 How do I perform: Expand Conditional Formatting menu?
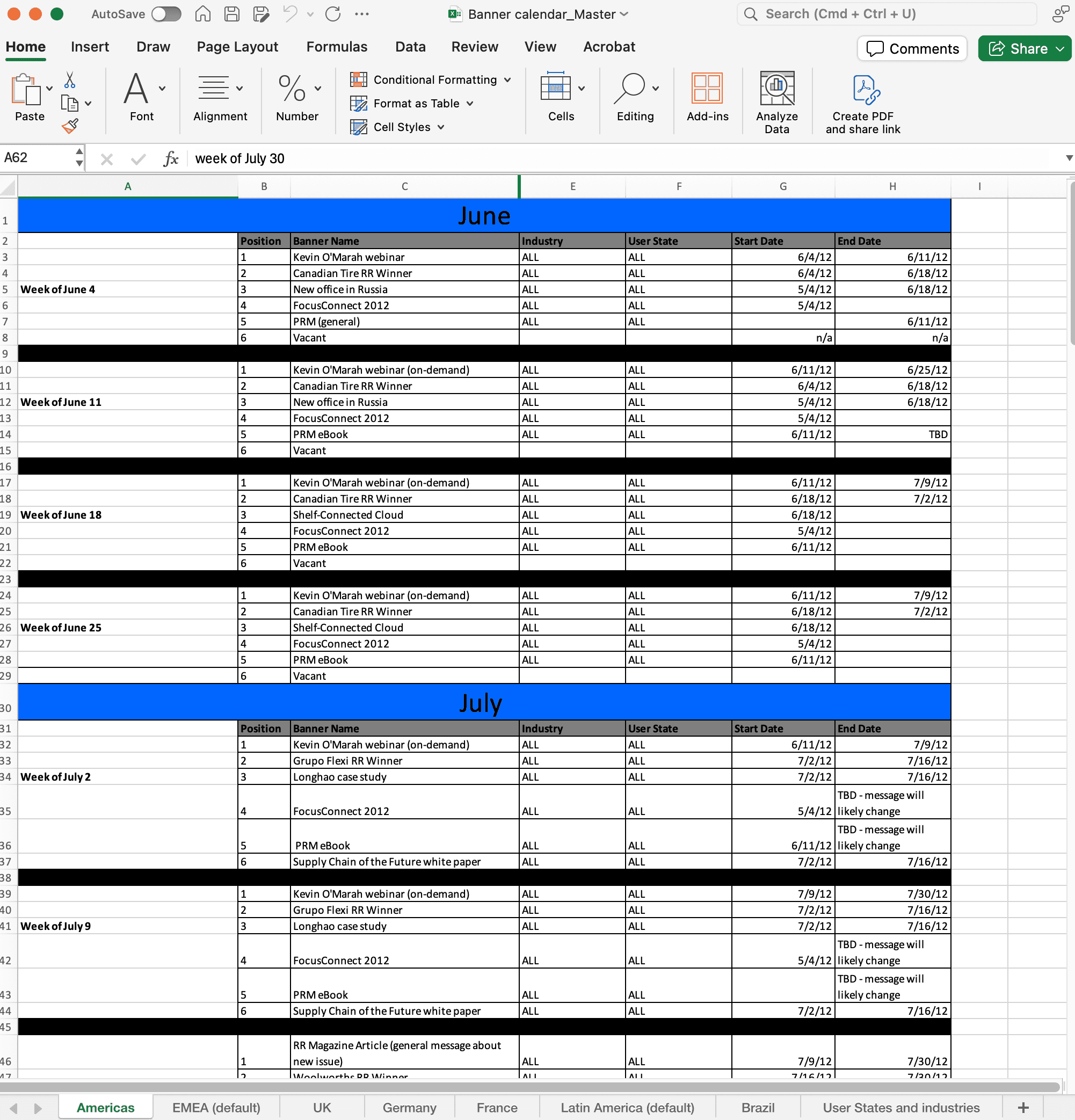[x=430, y=79]
